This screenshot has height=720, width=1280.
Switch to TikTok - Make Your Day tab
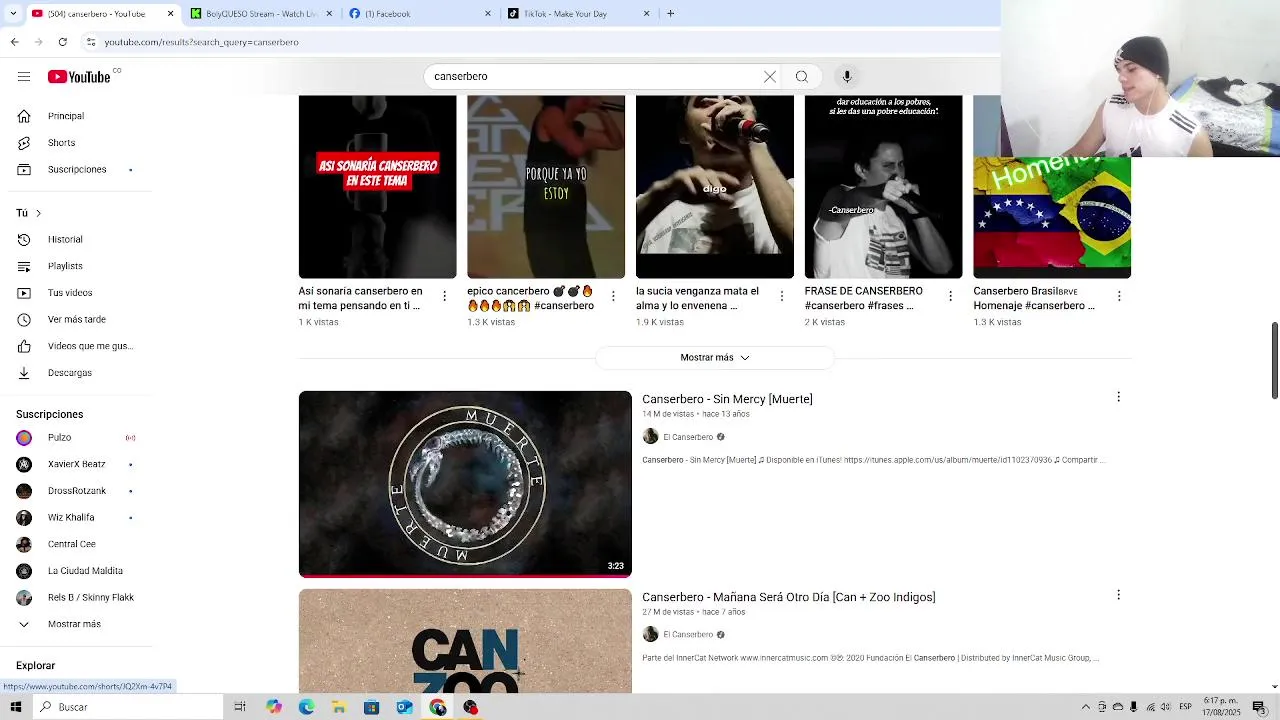click(578, 14)
